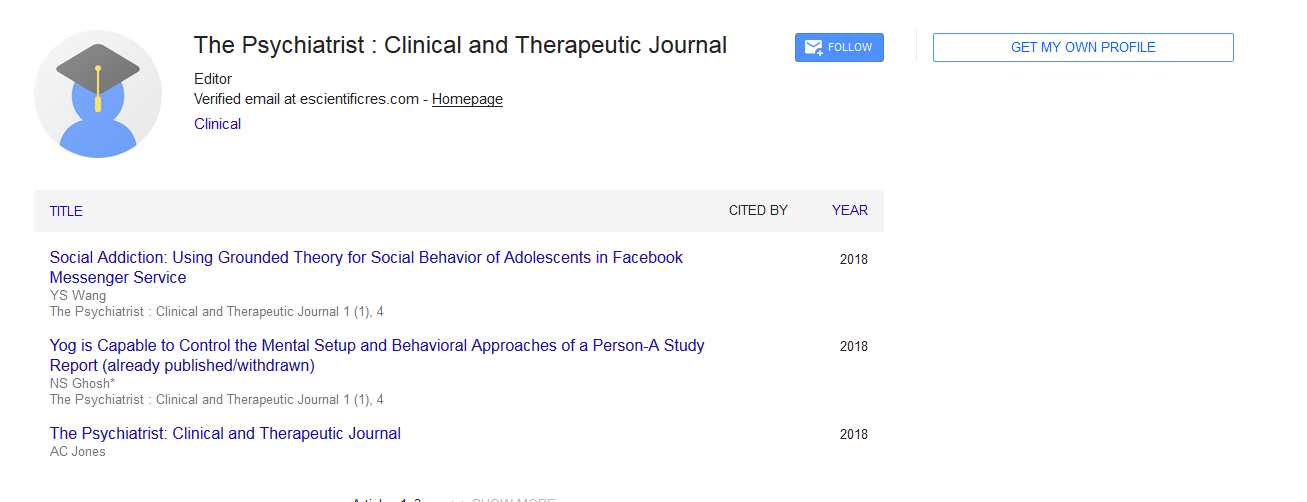Click the envelope icon in Follow button
The width and height of the screenshot is (1307, 502).
coord(813,47)
